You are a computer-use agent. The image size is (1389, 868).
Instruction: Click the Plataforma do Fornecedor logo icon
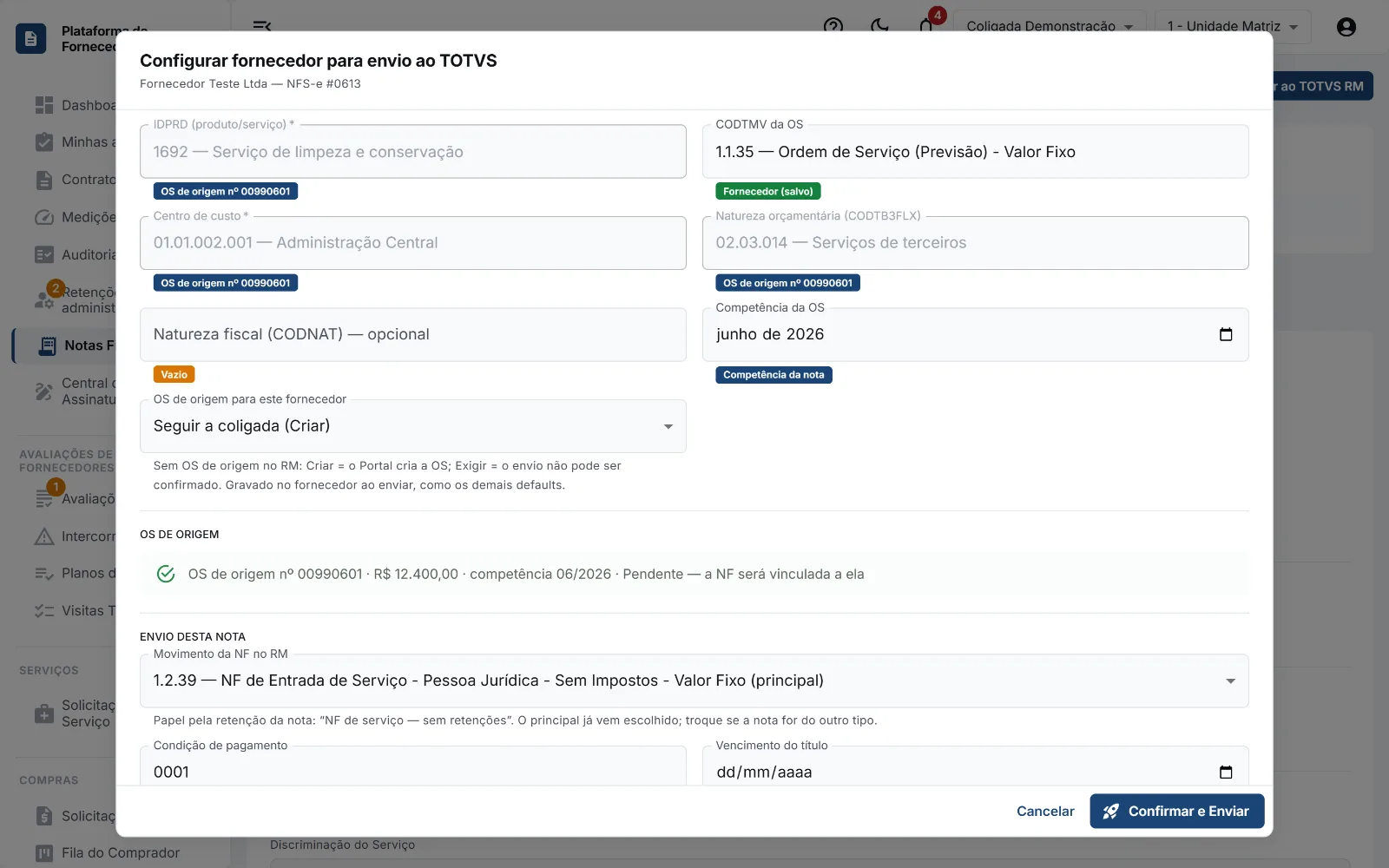[31, 38]
